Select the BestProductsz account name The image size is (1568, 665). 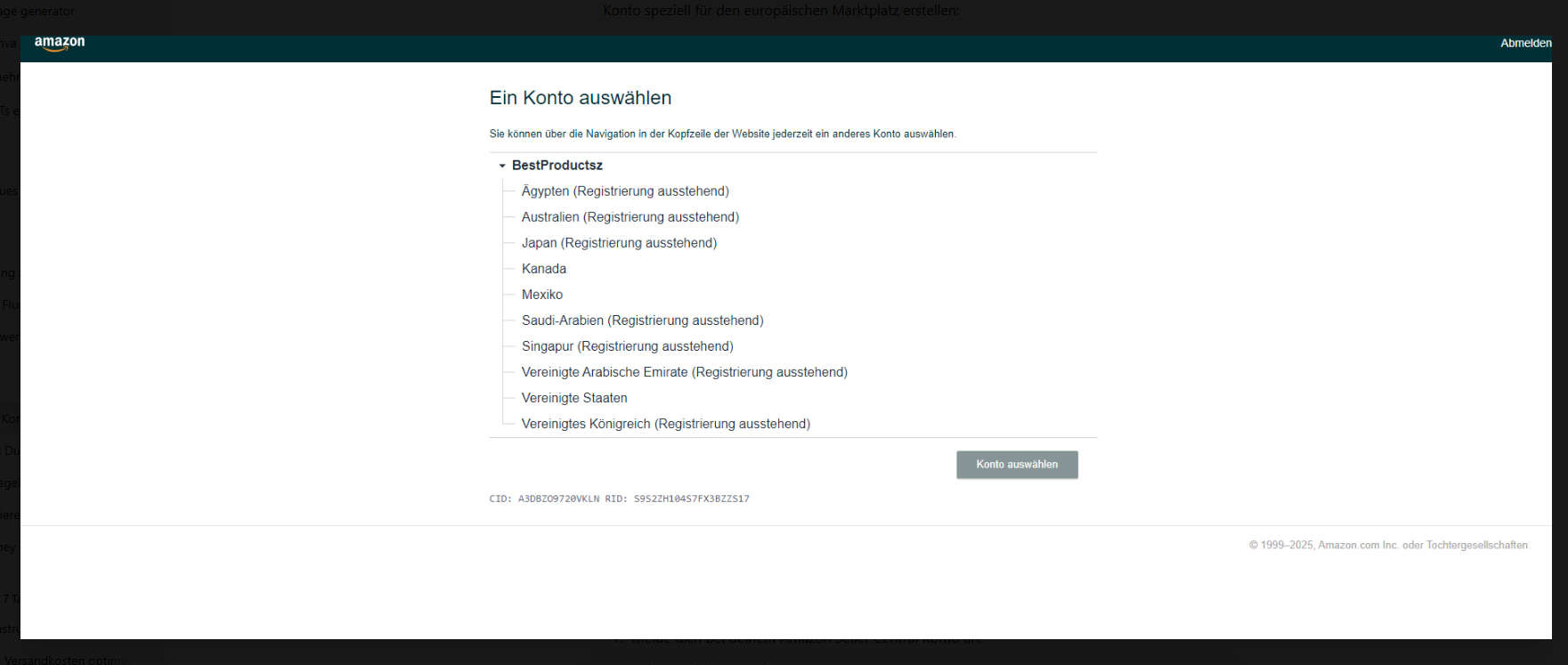[557, 166]
